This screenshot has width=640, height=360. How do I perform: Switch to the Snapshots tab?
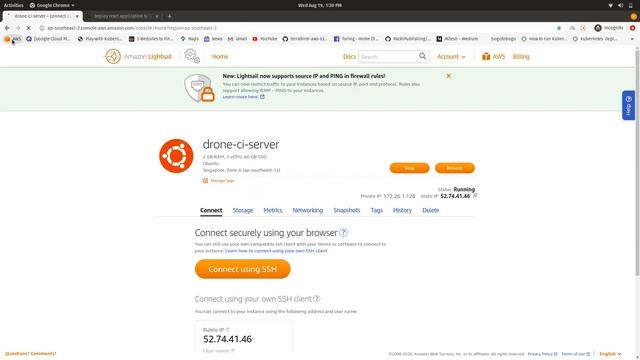(347, 210)
